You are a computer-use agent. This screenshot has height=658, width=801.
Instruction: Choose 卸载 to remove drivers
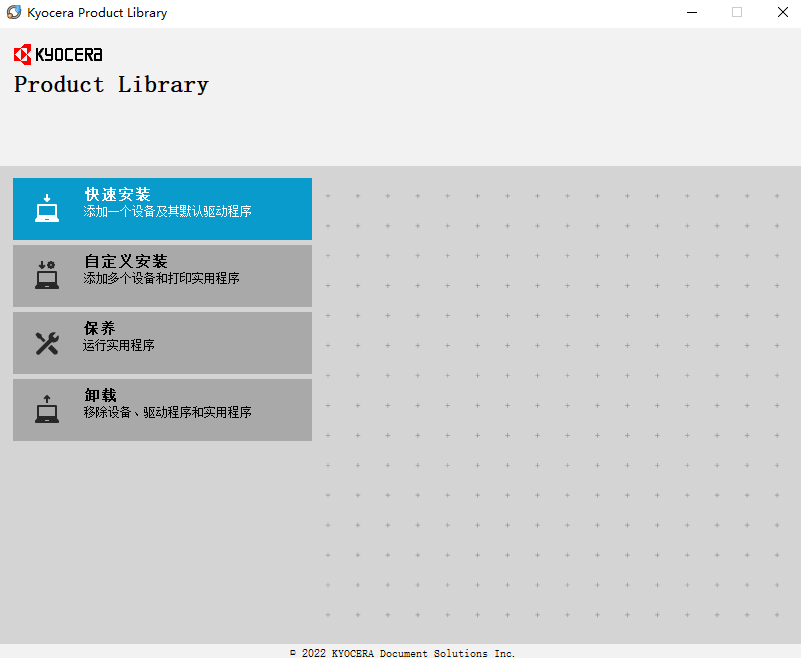click(160, 408)
